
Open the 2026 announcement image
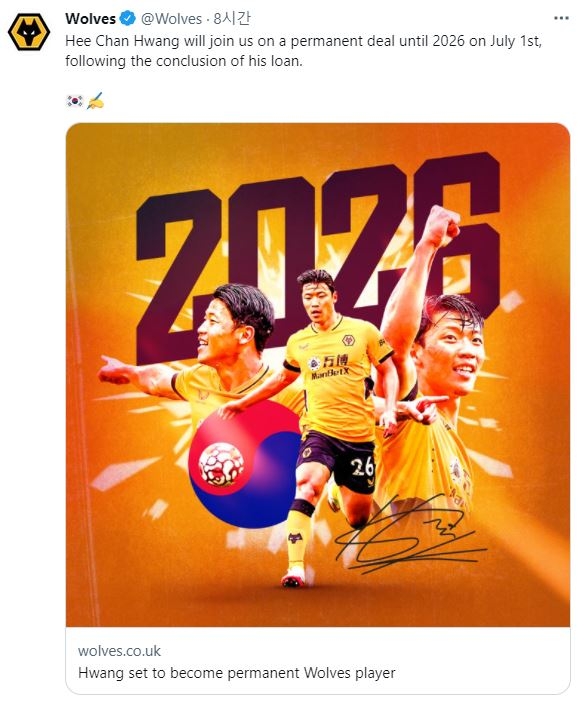click(318, 374)
